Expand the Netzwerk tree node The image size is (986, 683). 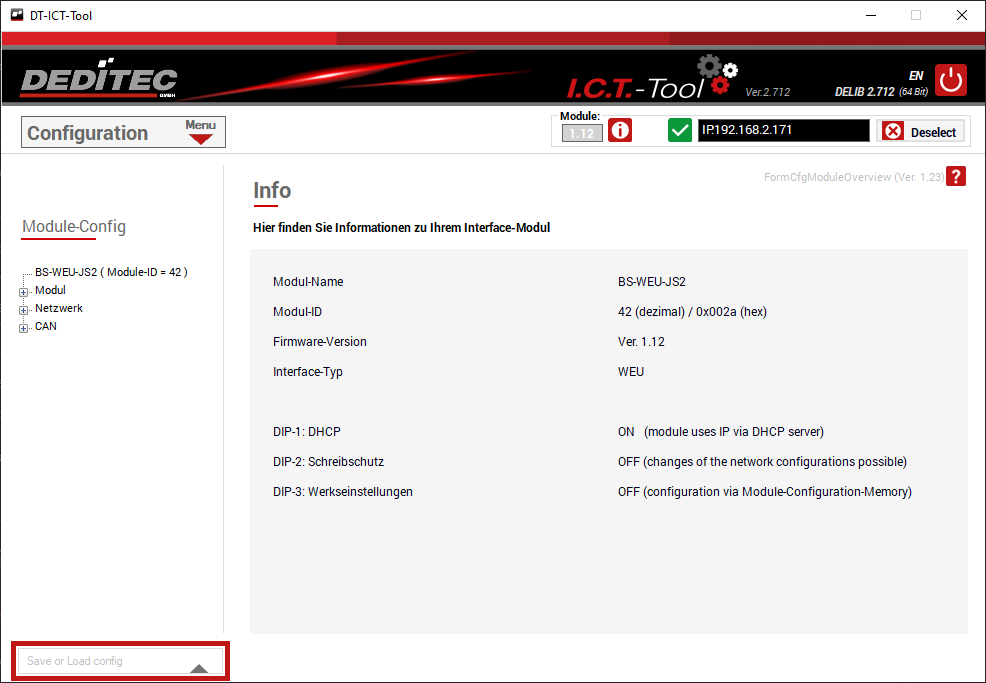pyautogui.click(x=24, y=309)
